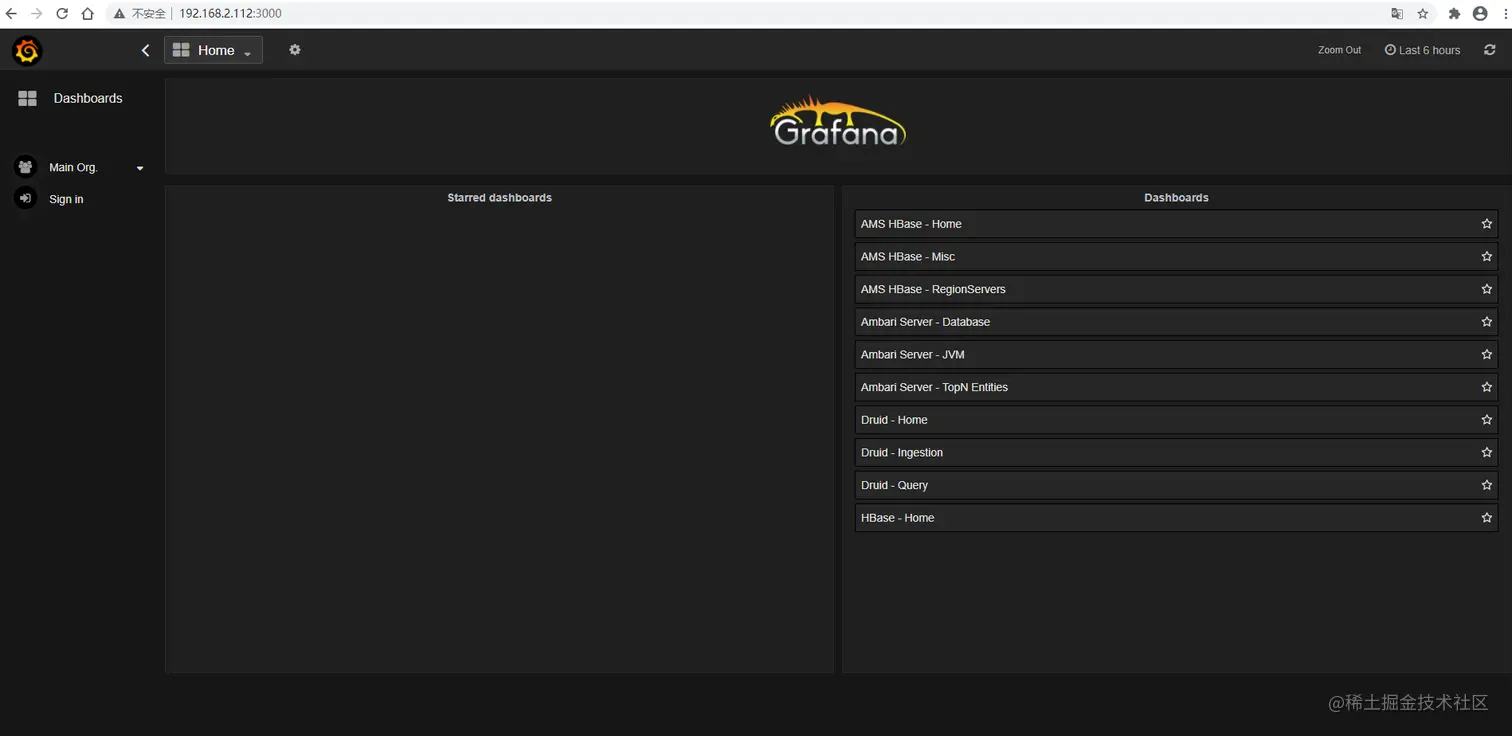Star the AMS HBase - Home dashboard
The width and height of the screenshot is (1512, 736).
coord(1487,224)
